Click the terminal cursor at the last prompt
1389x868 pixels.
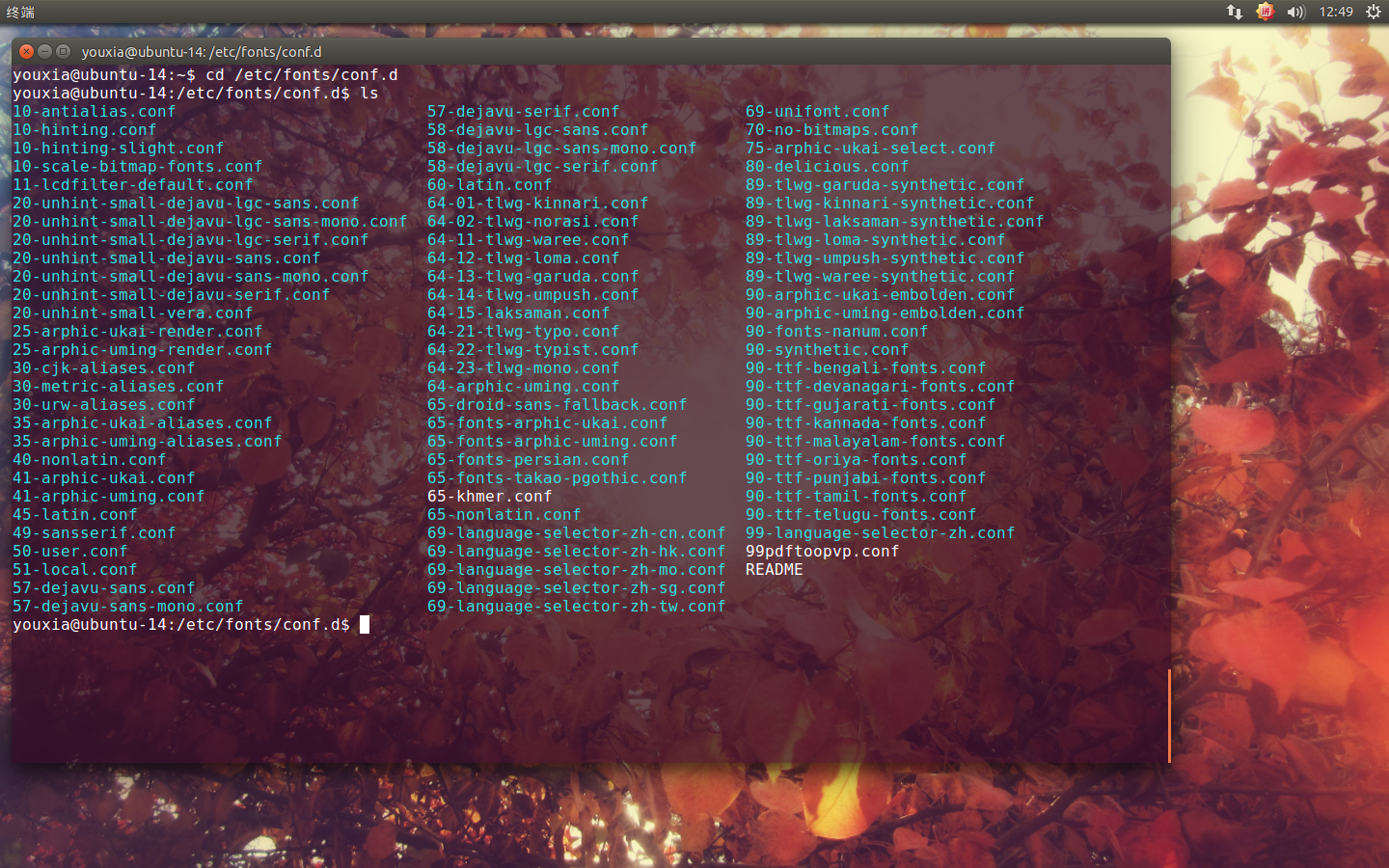point(365,625)
